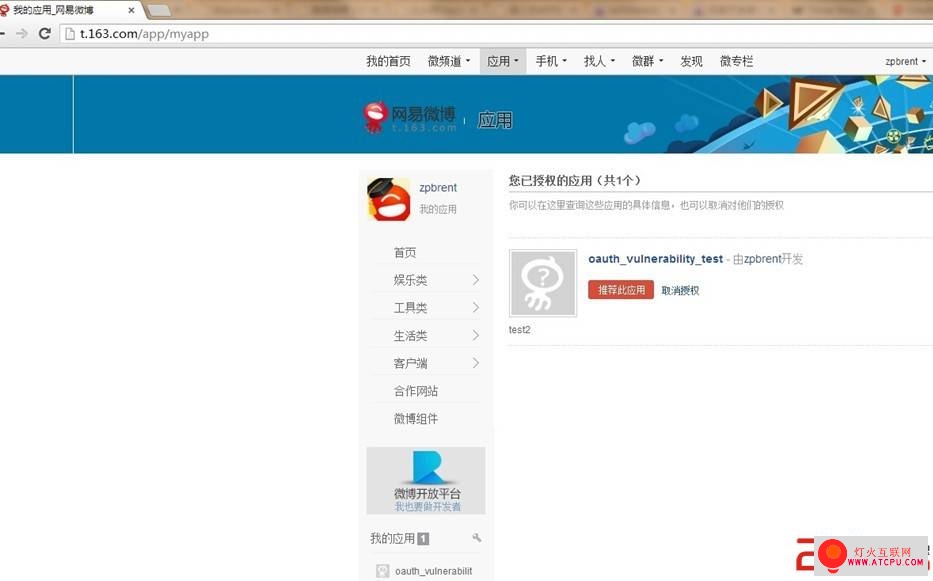
Task: Select 合作网站 in the left sidebar
Action: (x=416, y=391)
